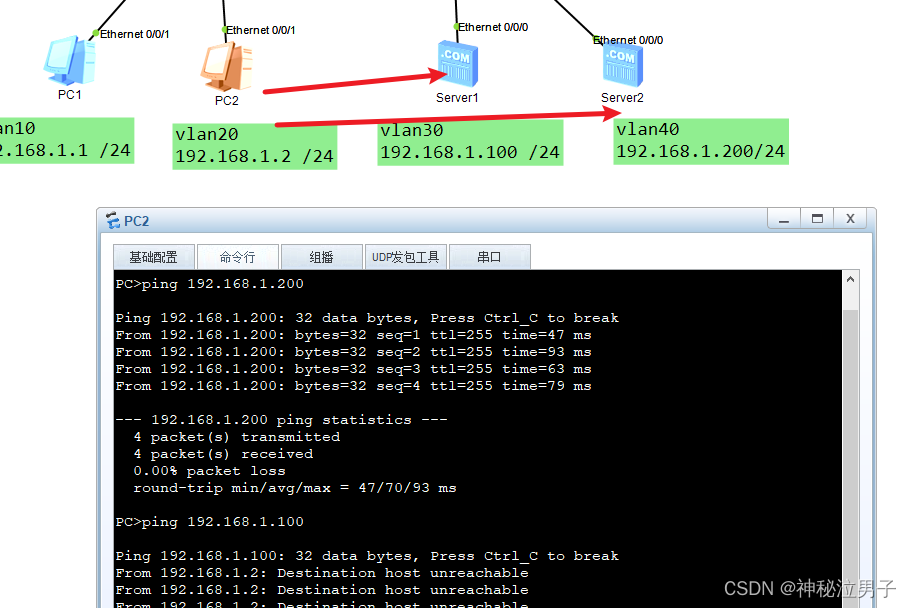This screenshot has height=608, width=911.
Task: Click the '4 packet(s) transmitted' line
Action: [x=236, y=437]
